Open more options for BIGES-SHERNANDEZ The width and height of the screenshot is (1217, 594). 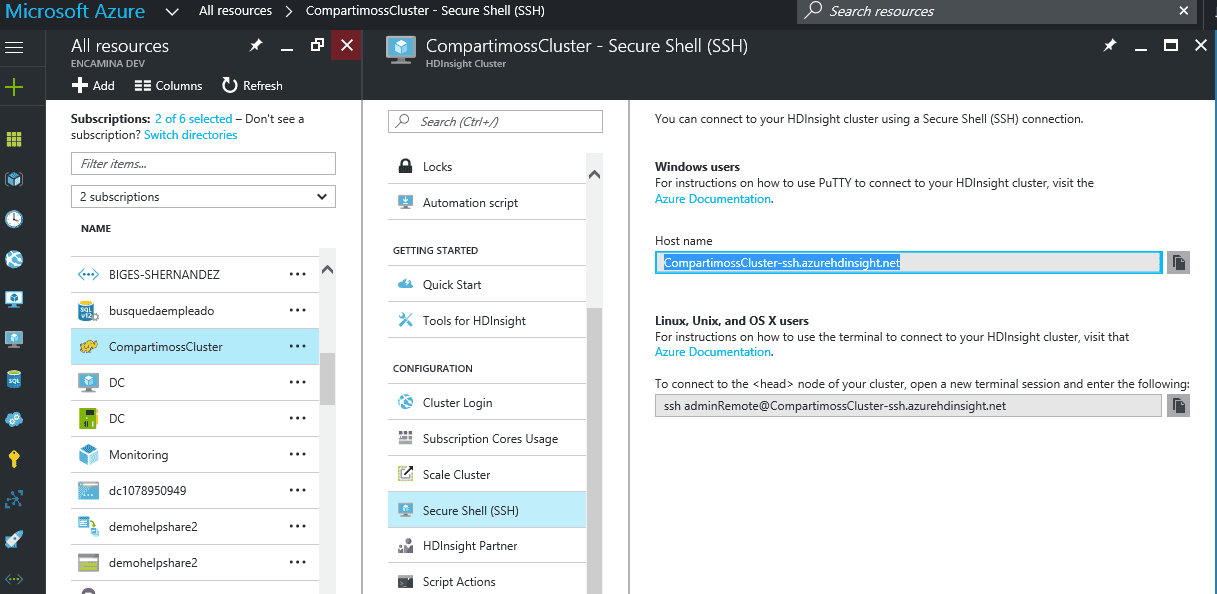tap(297, 274)
